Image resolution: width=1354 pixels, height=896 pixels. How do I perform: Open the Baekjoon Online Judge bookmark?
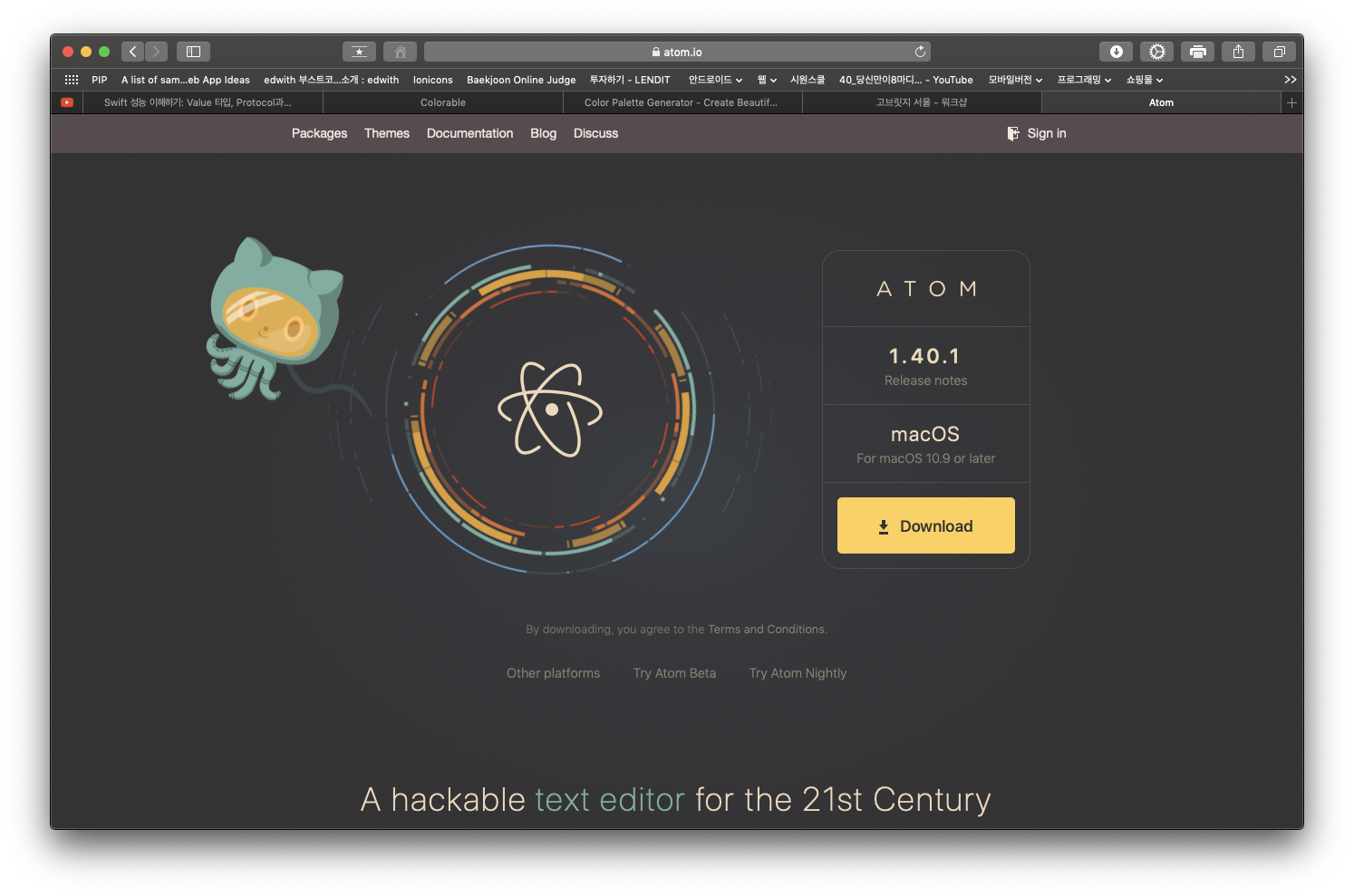click(x=521, y=80)
